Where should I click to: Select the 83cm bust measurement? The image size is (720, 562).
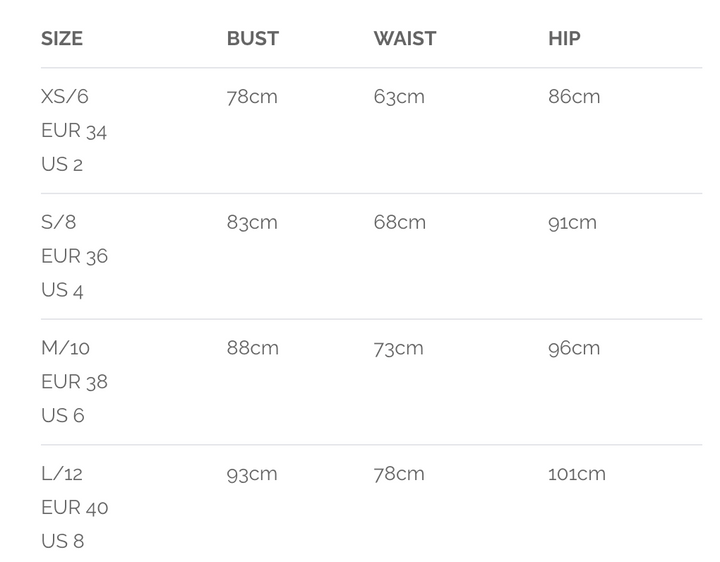click(252, 222)
